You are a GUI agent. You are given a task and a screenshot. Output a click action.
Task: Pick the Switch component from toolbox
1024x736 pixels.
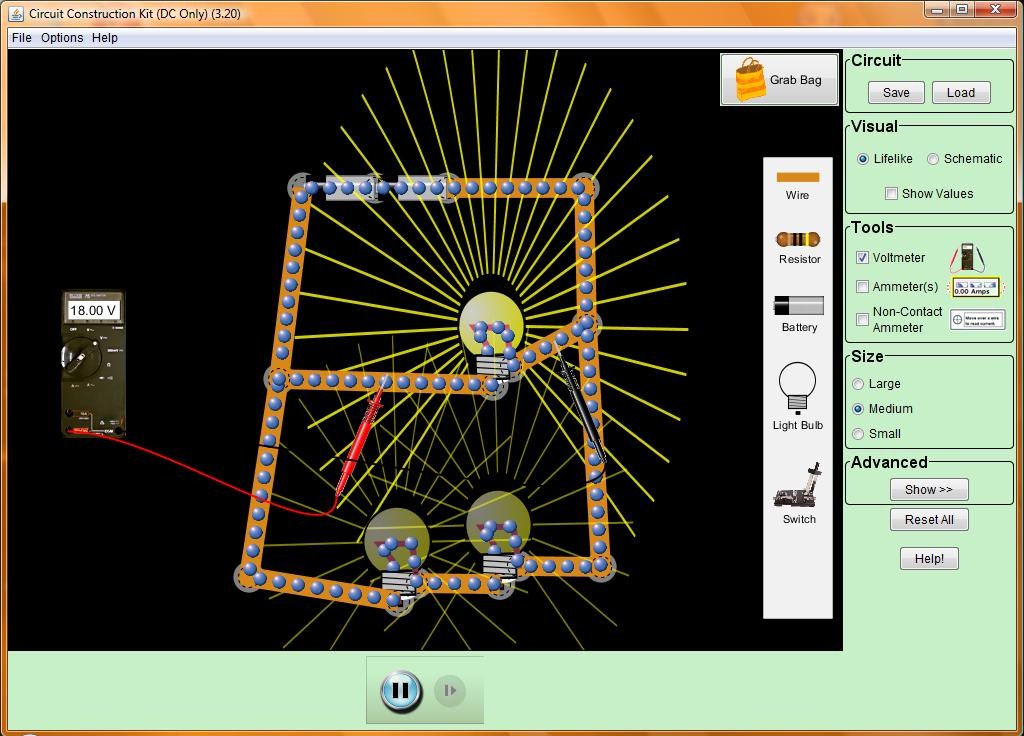(x=797, y=485)
